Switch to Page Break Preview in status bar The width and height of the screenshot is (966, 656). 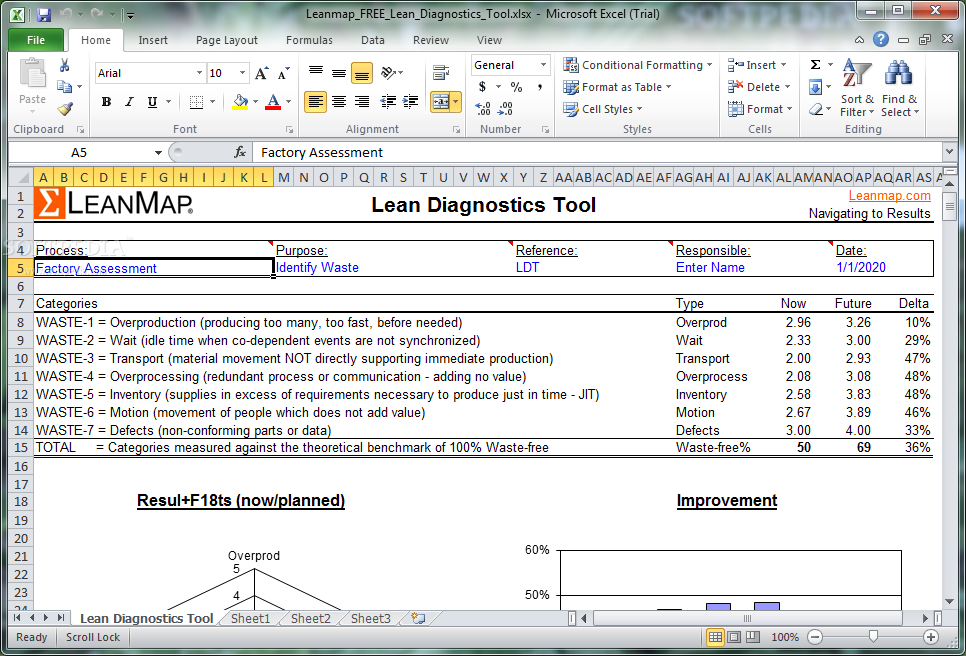coord(753,637)
